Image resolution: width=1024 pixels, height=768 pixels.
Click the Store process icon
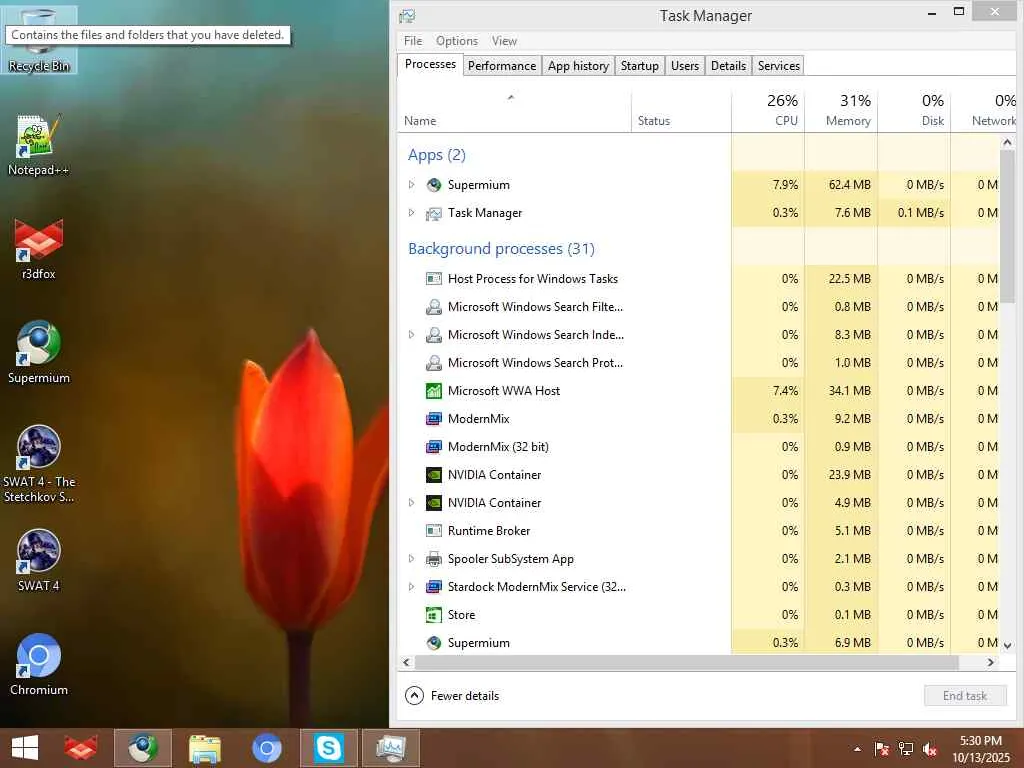pyautogui.click(x=434, y=615)
